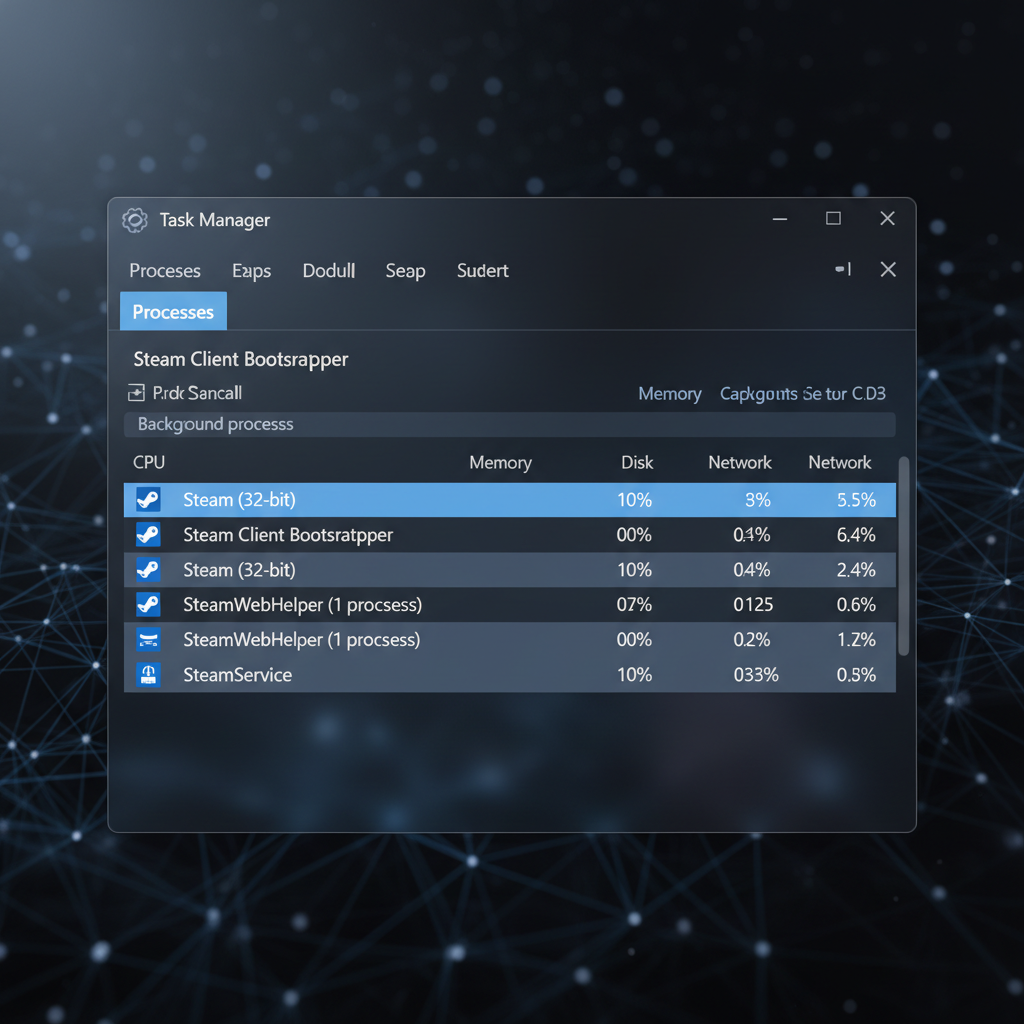The image size is (1024, 1024).
Task: Click the 6.4% network value
Action: pos(856,535)
